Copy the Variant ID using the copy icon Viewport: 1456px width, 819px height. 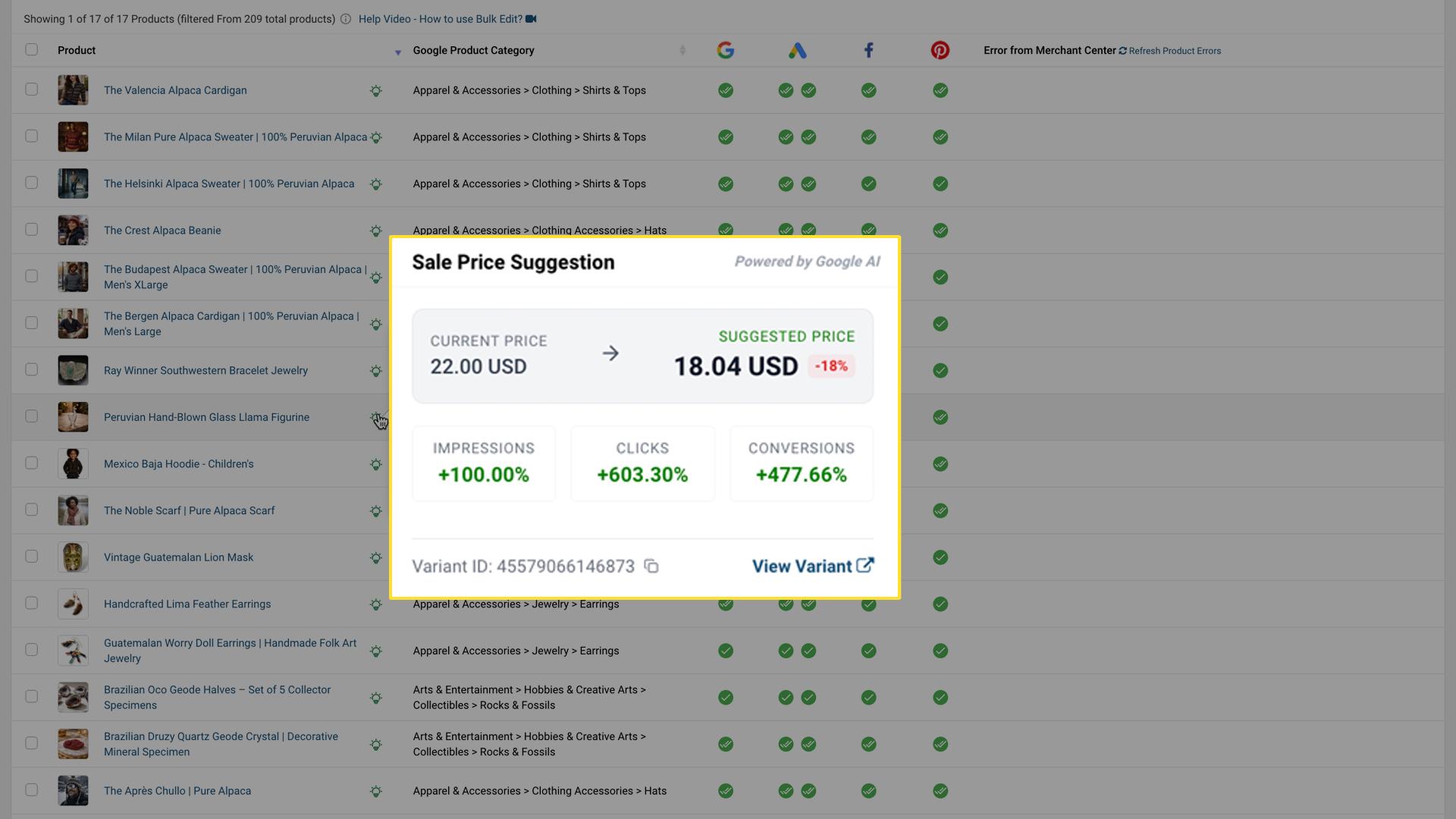click(x=651, y=566)
